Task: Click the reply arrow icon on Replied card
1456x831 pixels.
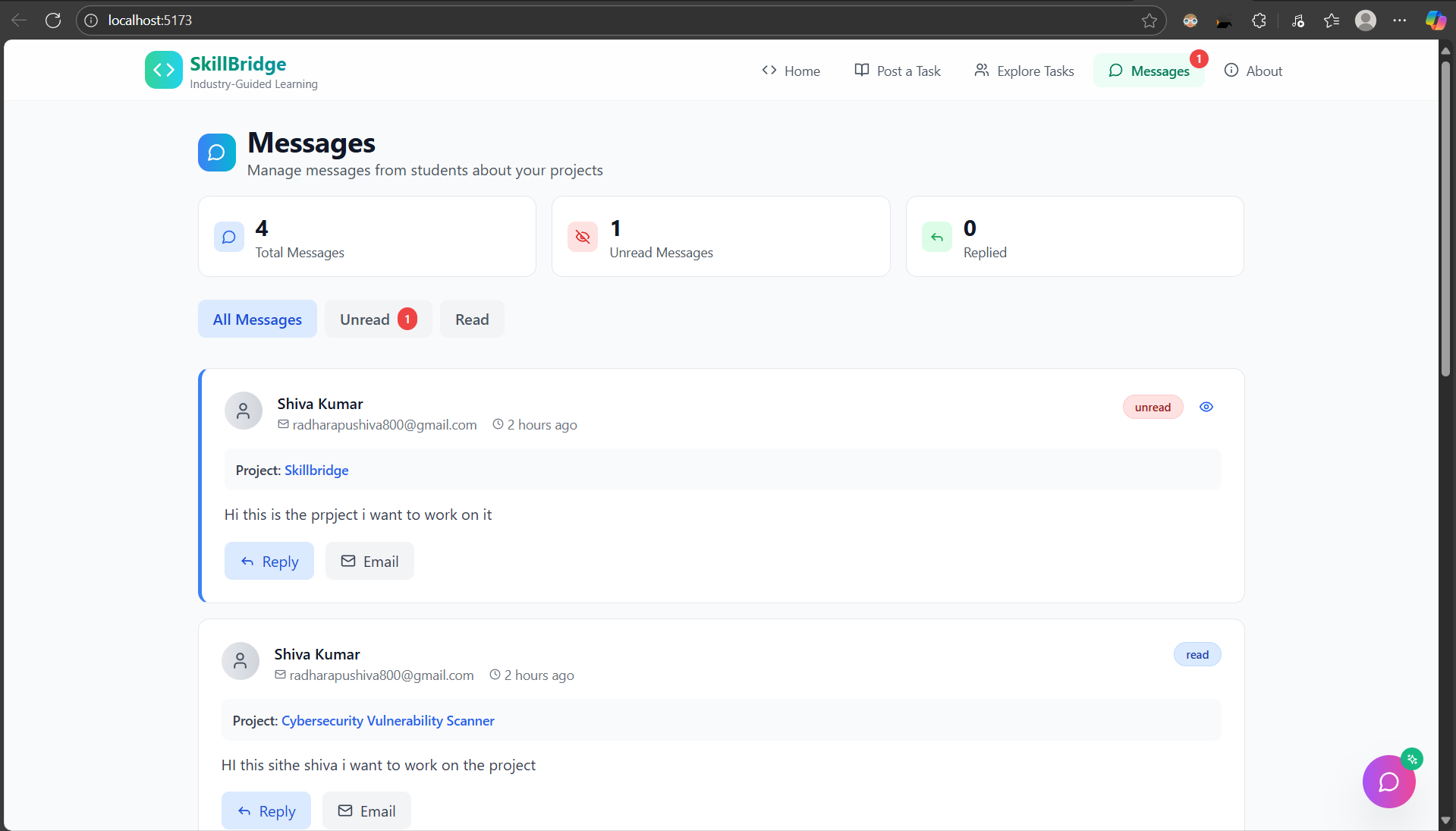Action: 936,236
